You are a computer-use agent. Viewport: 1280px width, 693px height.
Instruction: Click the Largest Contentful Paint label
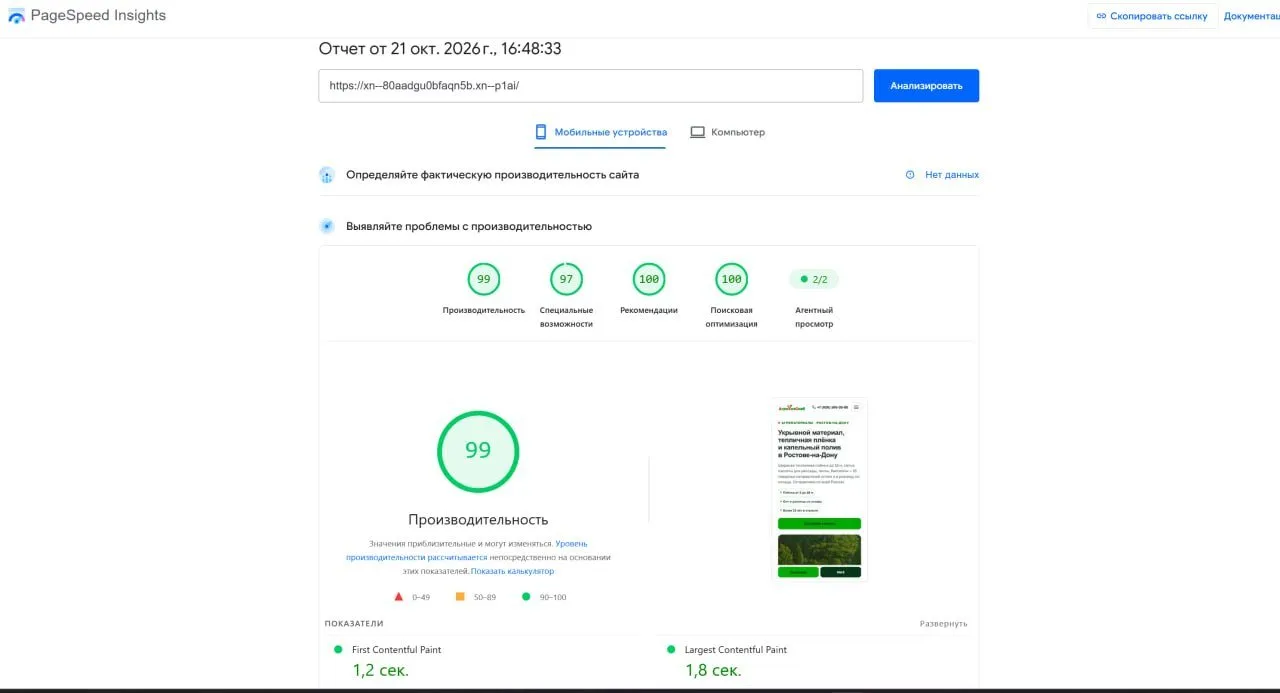tap(735, 650)
